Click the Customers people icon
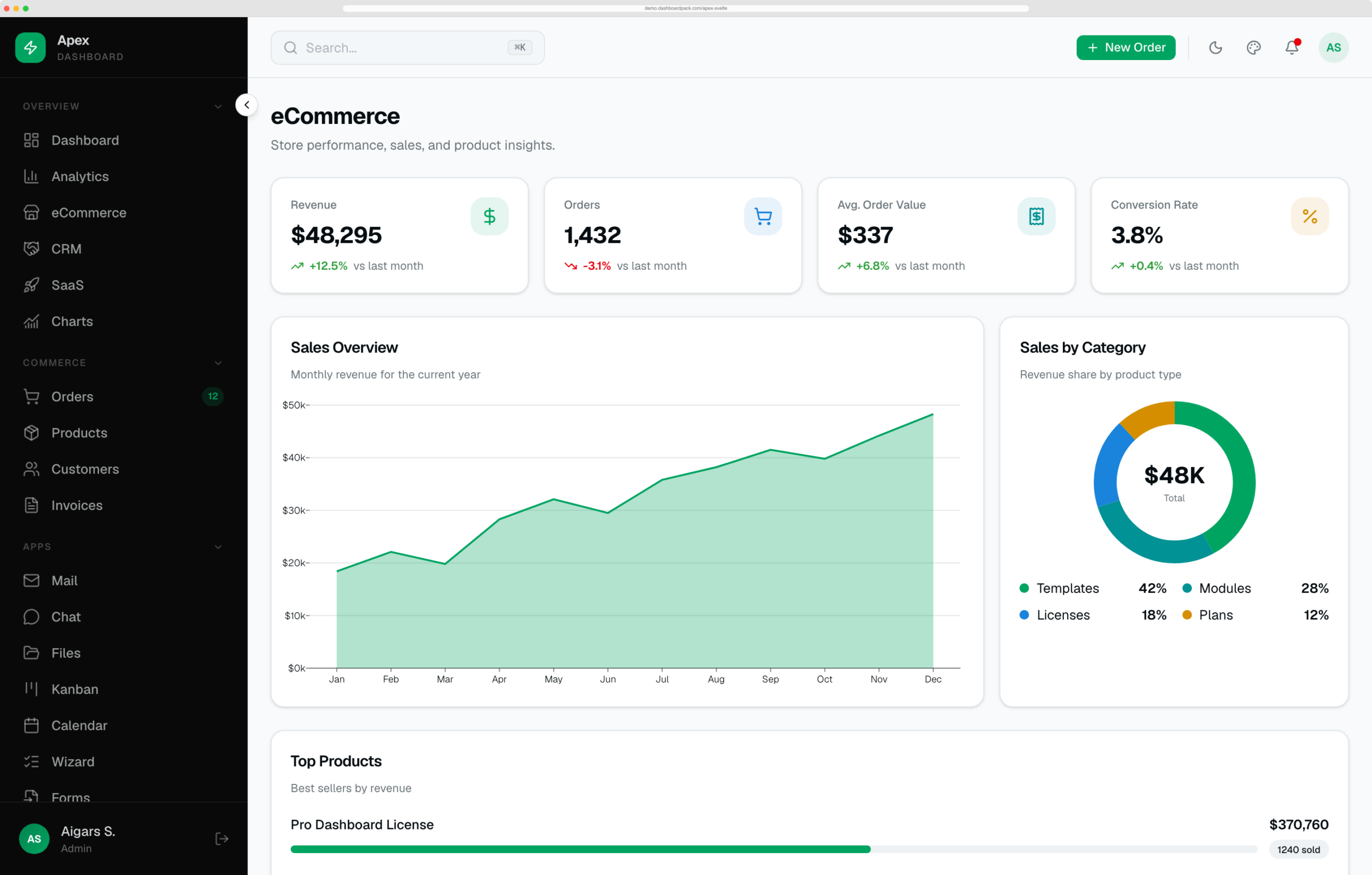This screenshot has width=1372, height=875. pyautogui.click(x=31, y=469)
